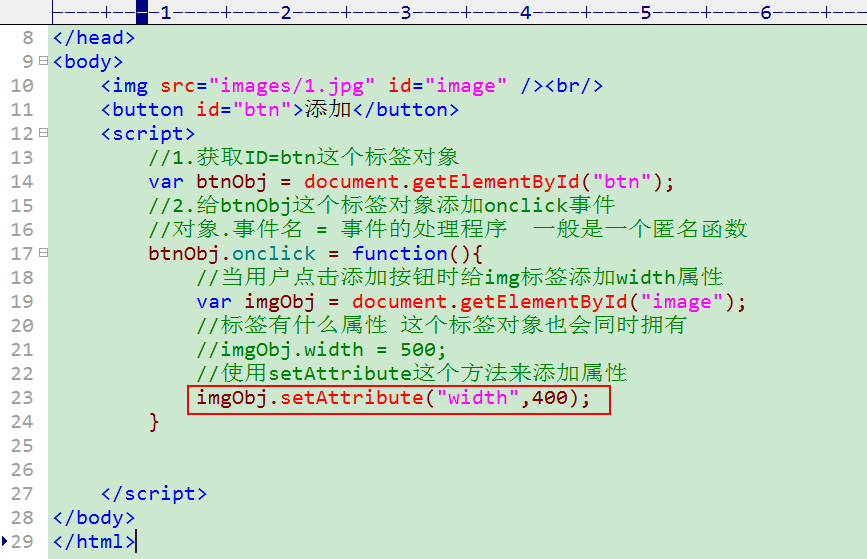Click the closing </html> tag
Screen dimensions: 867x559
coord(94,542)
